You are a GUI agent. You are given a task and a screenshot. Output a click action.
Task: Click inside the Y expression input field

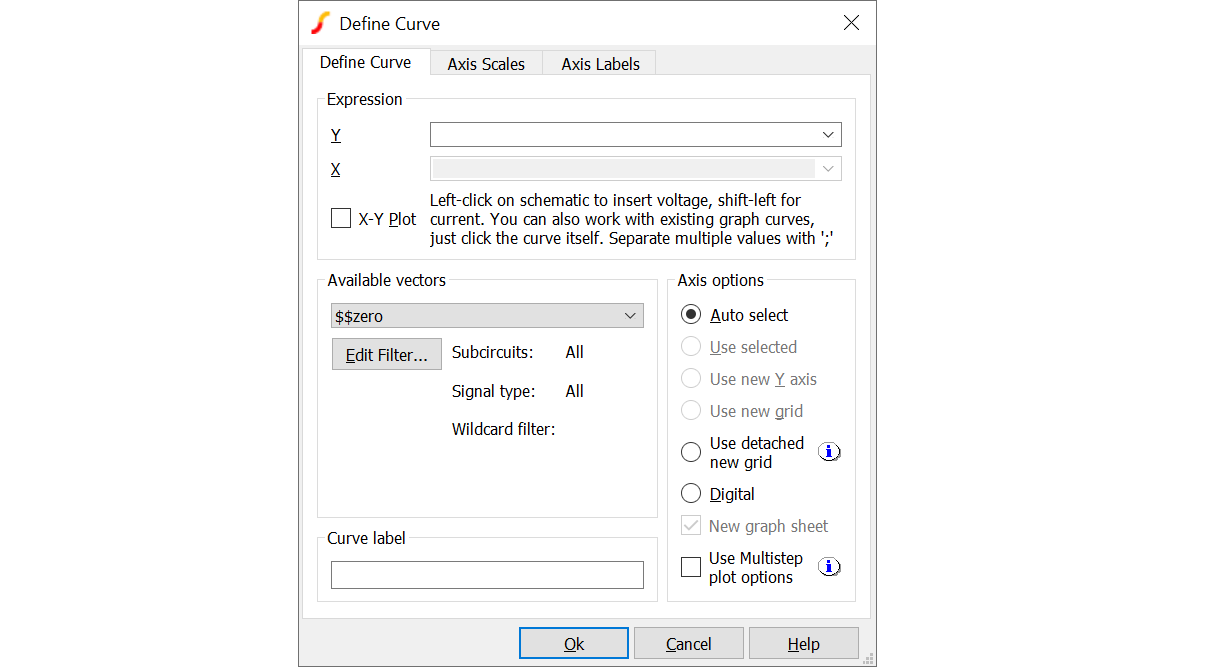point(620,135)
